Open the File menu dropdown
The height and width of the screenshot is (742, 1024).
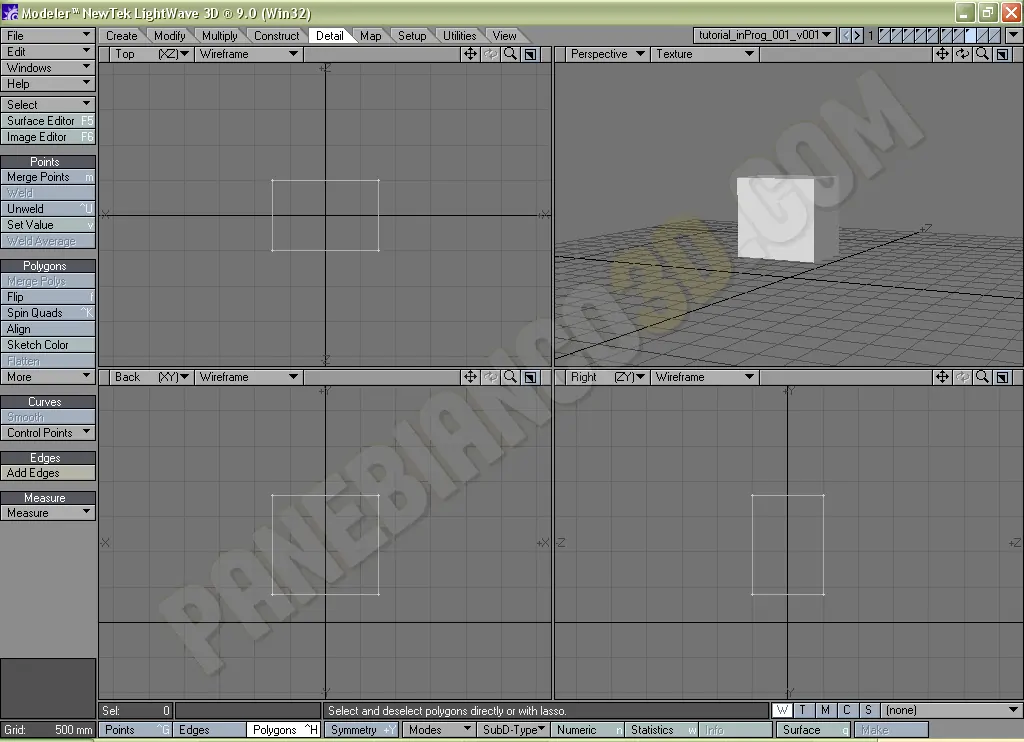pos(48,35)
